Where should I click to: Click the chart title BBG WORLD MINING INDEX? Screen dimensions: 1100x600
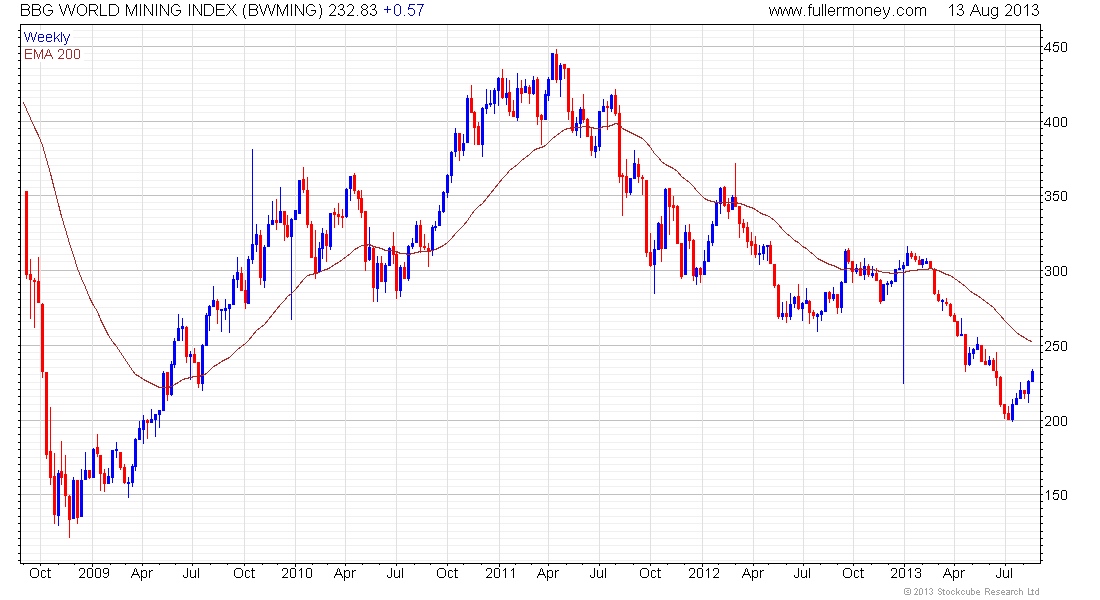(128, 11)
